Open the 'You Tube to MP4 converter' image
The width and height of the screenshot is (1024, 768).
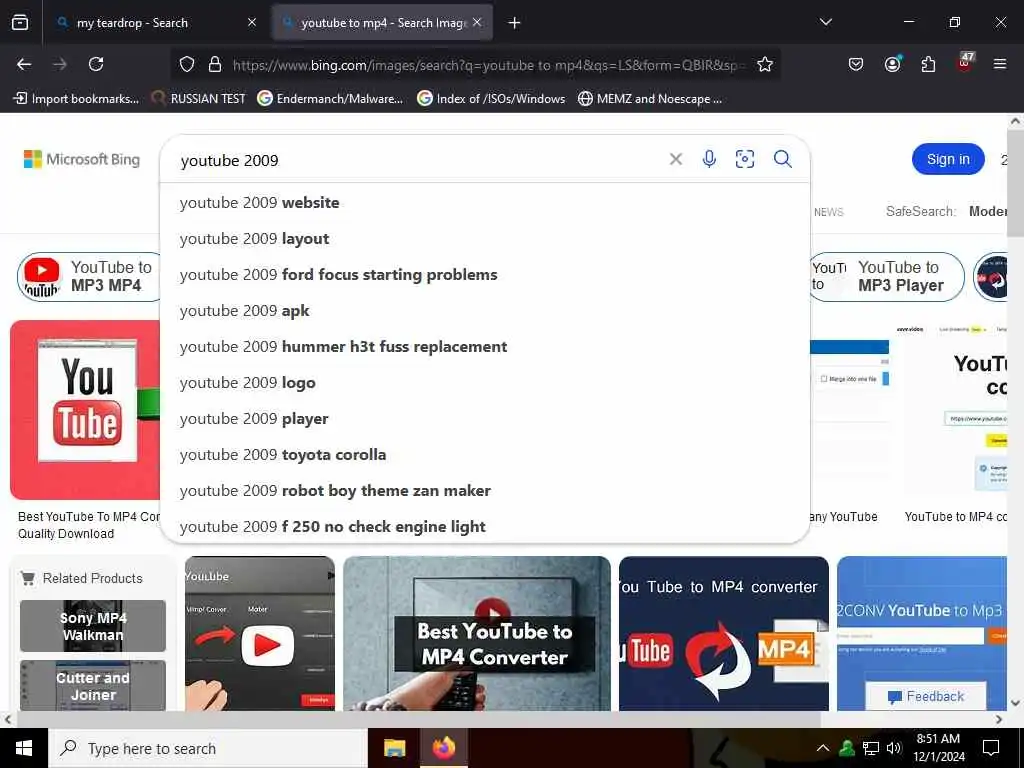click(724, 633)
